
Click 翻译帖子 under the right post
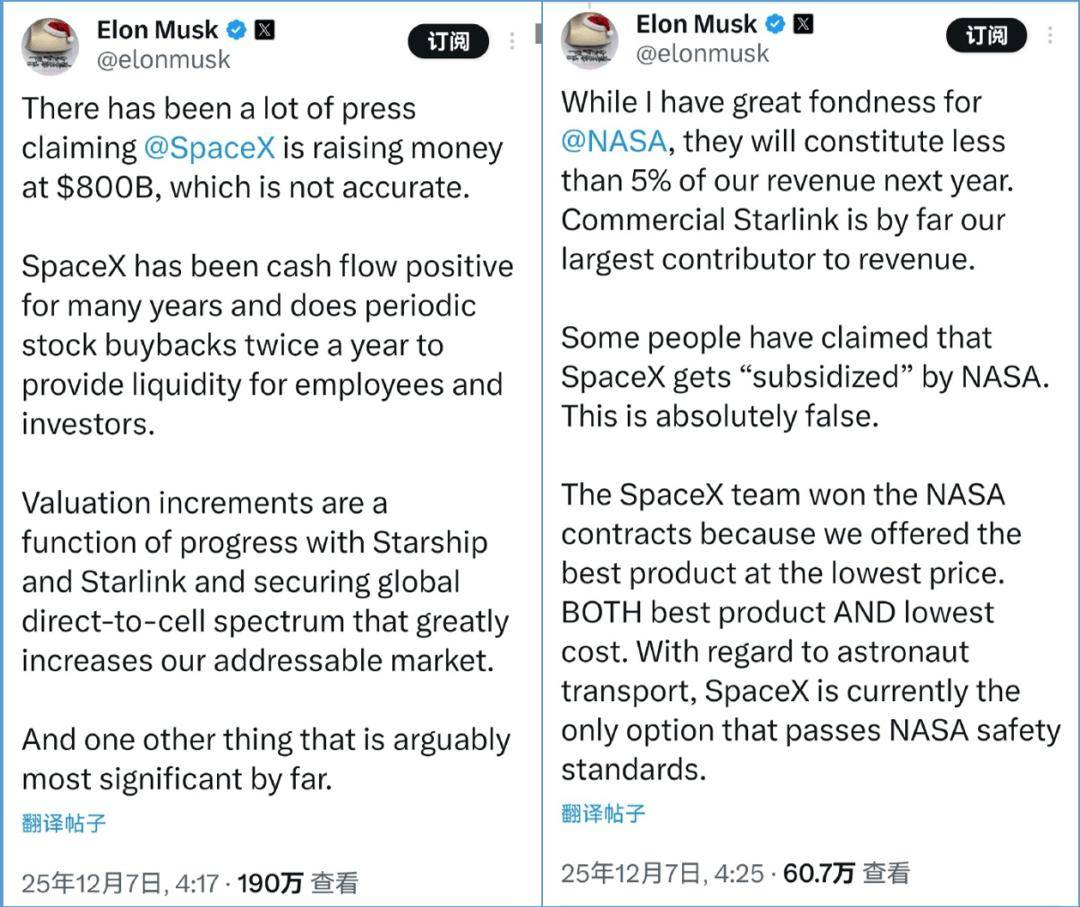(603, 813)
